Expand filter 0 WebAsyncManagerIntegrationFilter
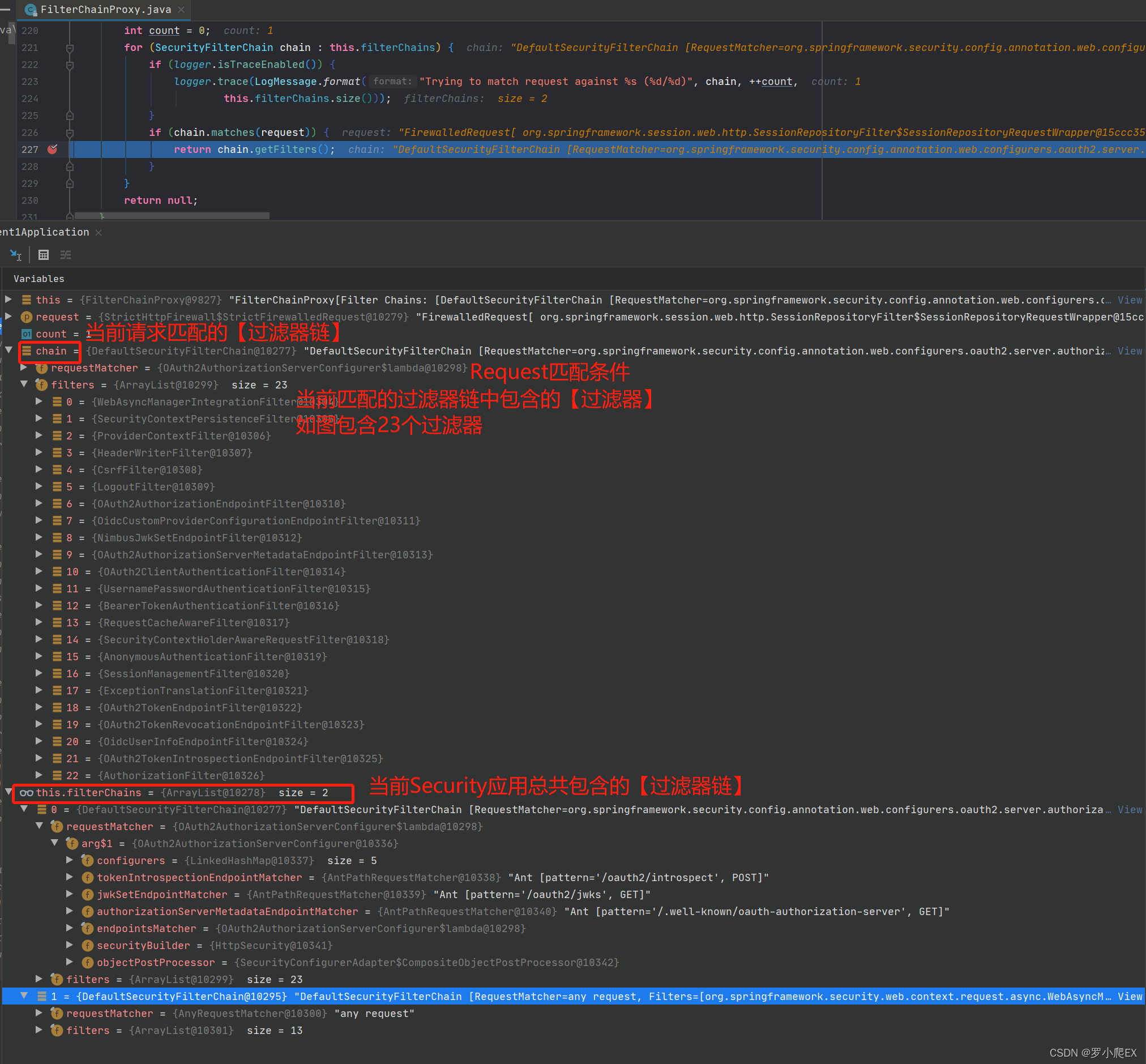 tap(39, 401)
